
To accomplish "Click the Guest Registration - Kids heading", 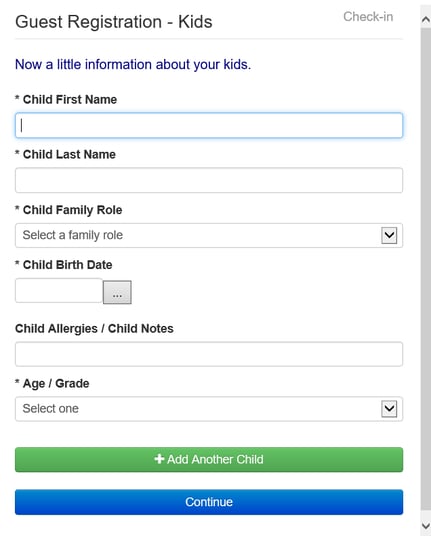I will pyautogui.click(x=114, y=22).
